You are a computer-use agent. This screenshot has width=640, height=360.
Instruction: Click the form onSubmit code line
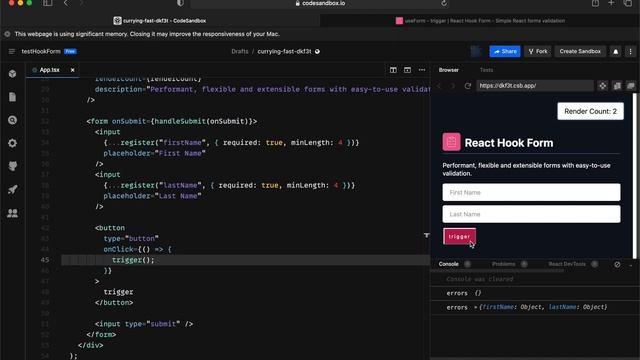(x=171, y=121)
